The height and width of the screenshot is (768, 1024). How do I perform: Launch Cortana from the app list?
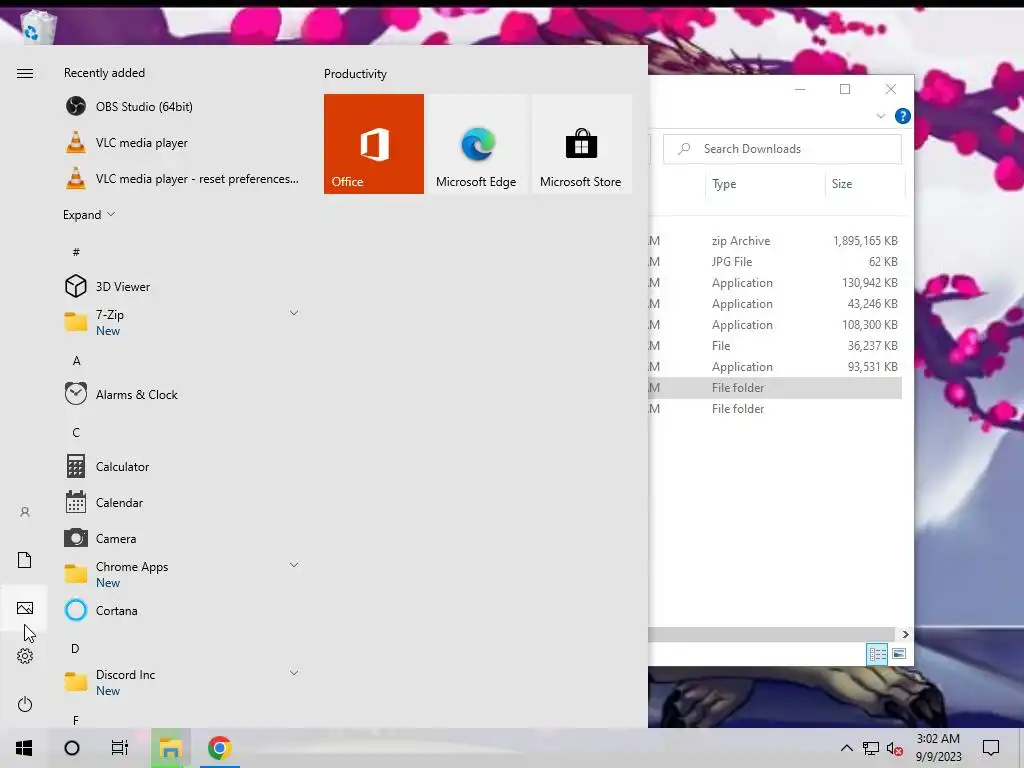pyautogui.click(x=182, y=610)
